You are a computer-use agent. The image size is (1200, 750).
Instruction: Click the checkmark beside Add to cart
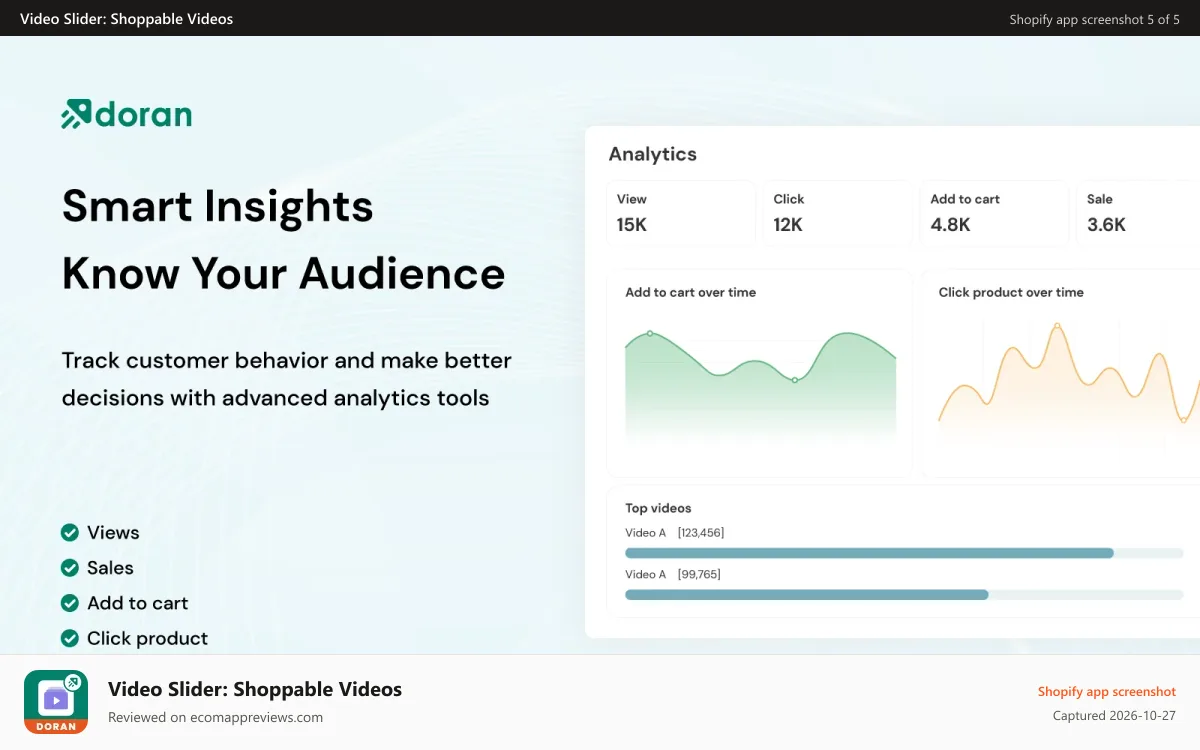tap(70, 603)
